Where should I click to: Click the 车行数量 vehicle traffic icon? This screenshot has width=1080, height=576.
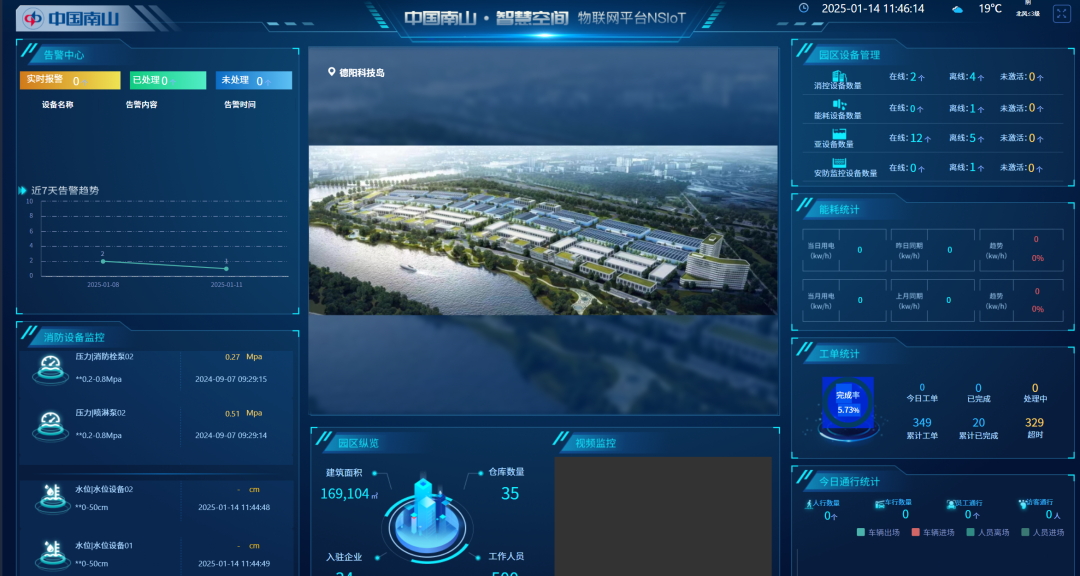[x=880, y=503]
